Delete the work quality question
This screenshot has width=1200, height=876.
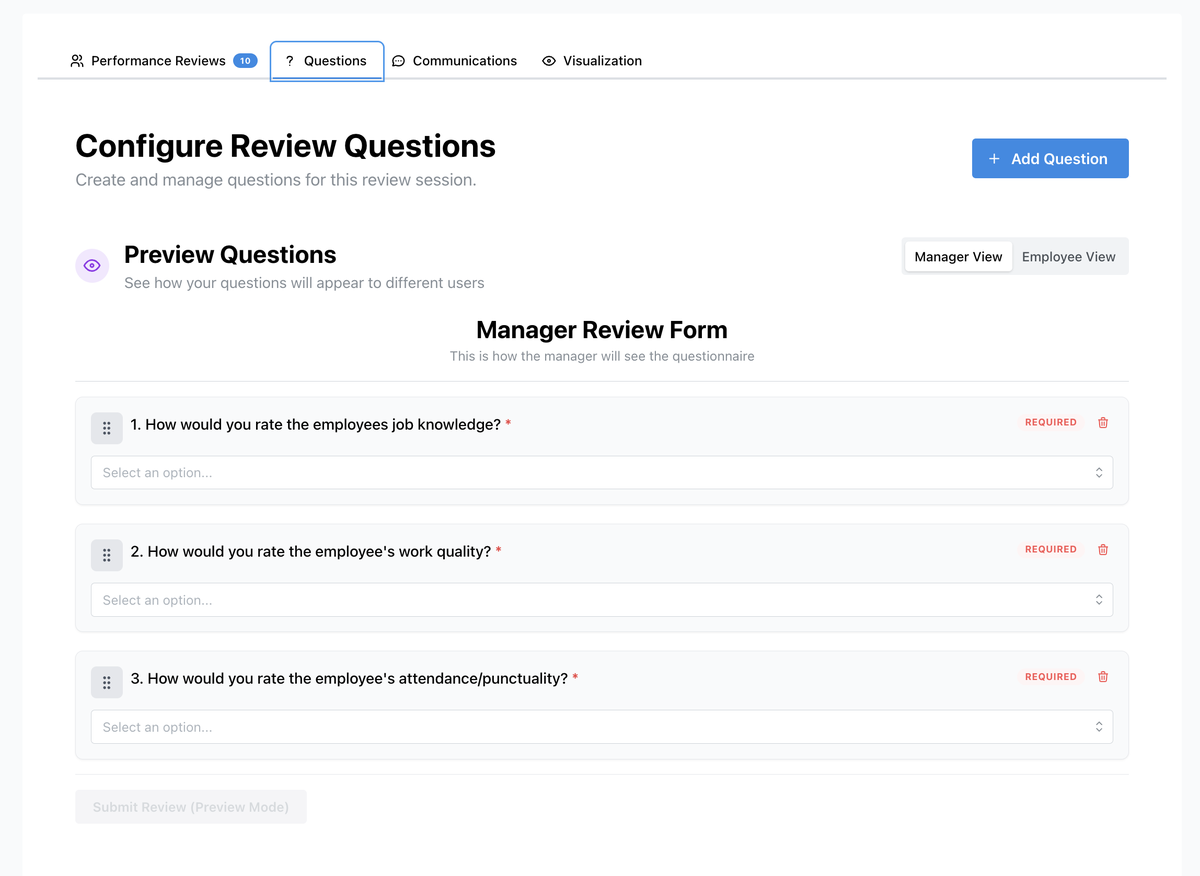(1103, 550)
